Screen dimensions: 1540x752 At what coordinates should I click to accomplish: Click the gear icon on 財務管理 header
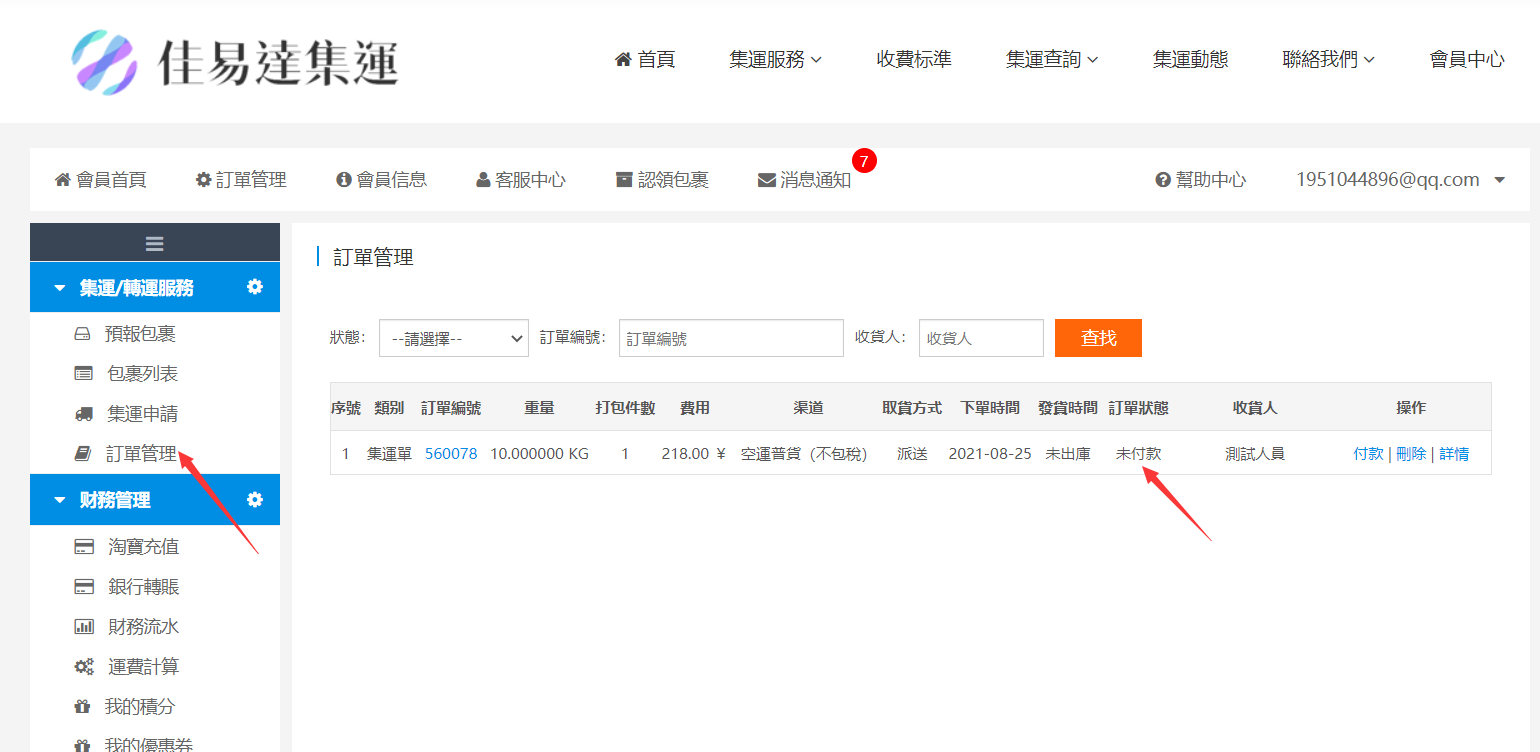[255, 499]
